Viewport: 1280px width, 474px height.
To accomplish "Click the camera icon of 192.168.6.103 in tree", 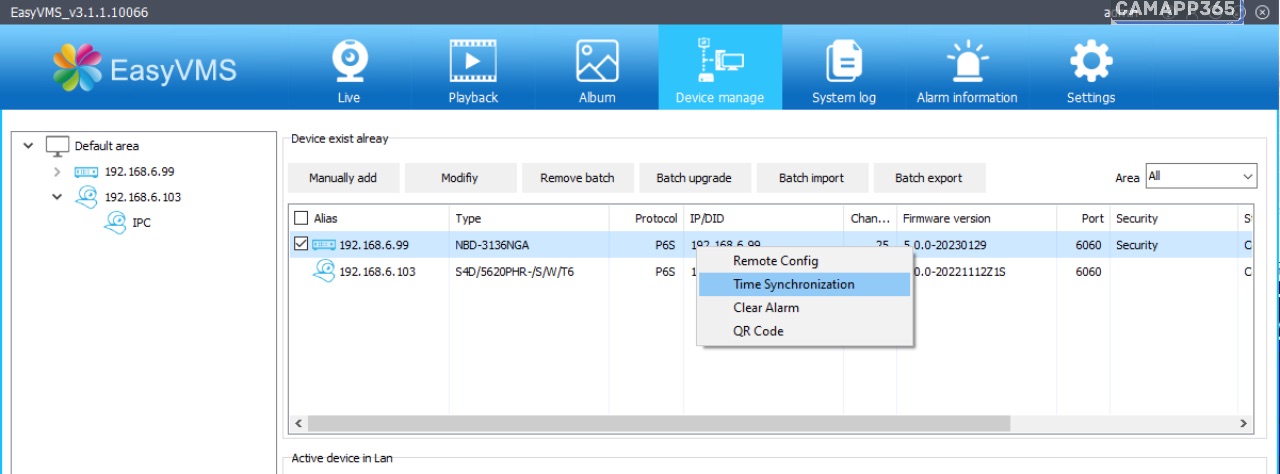I will (87, 196).
